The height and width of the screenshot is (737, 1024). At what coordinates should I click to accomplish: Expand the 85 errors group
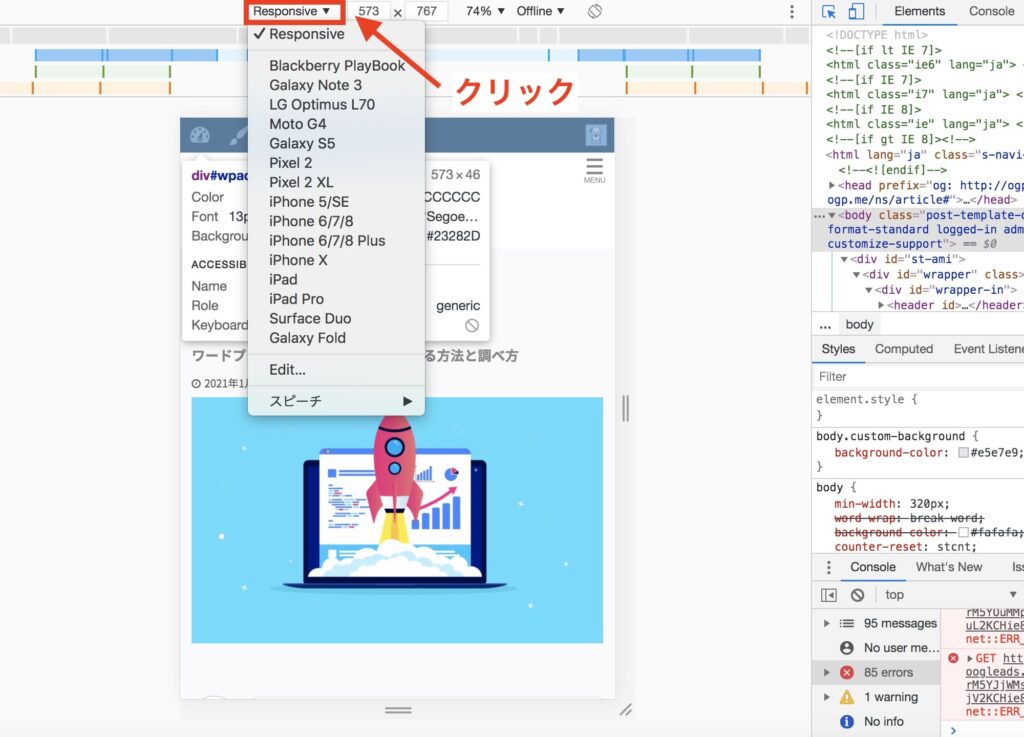[x=826, y=672]
